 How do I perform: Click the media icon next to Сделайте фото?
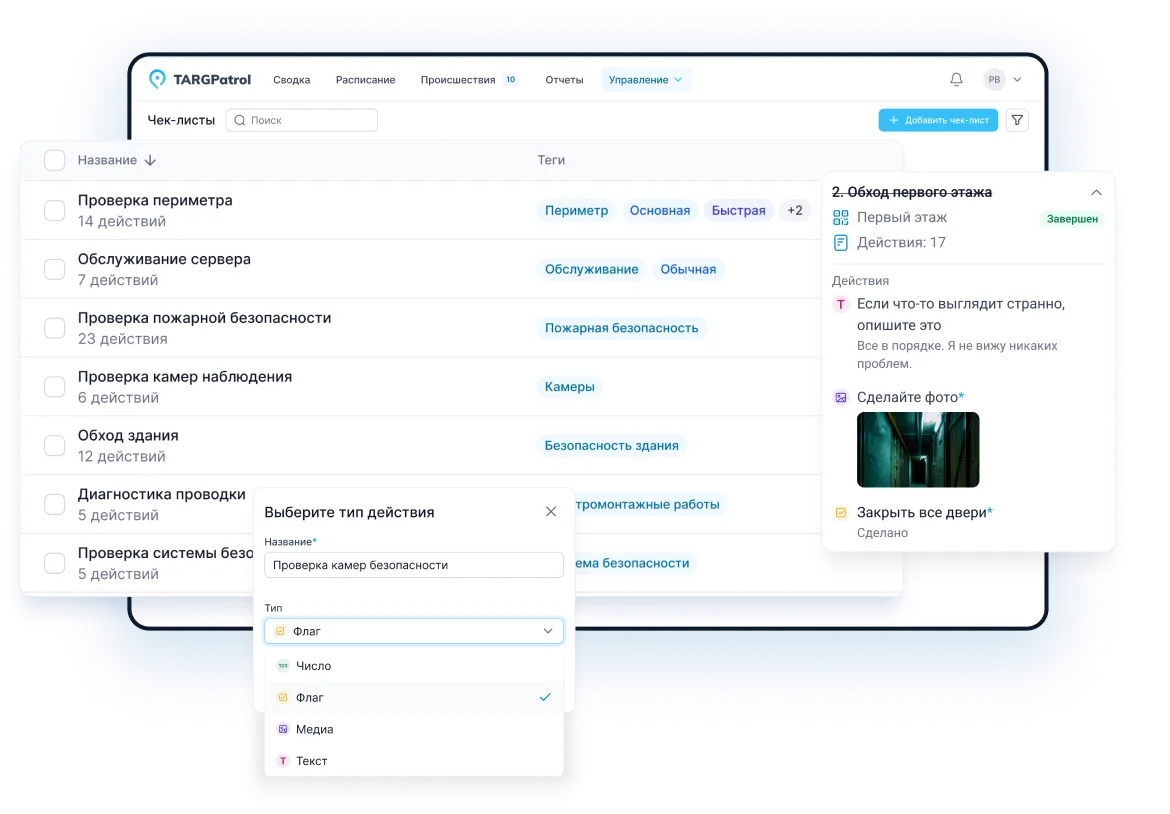pos(841,397)
